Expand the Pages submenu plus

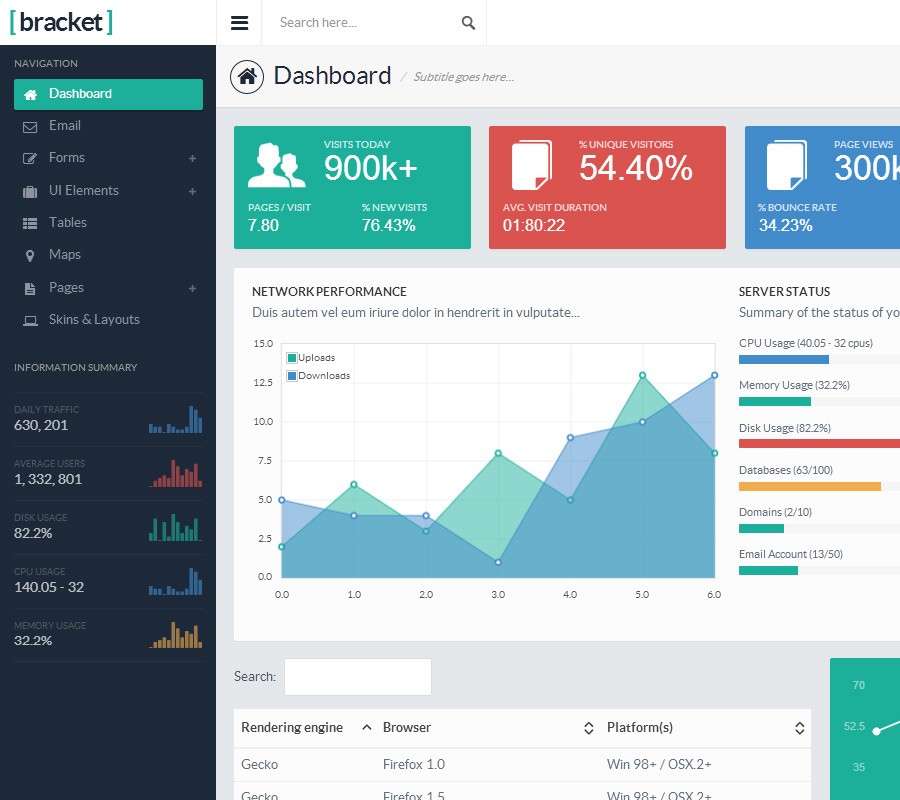point(192,288)
